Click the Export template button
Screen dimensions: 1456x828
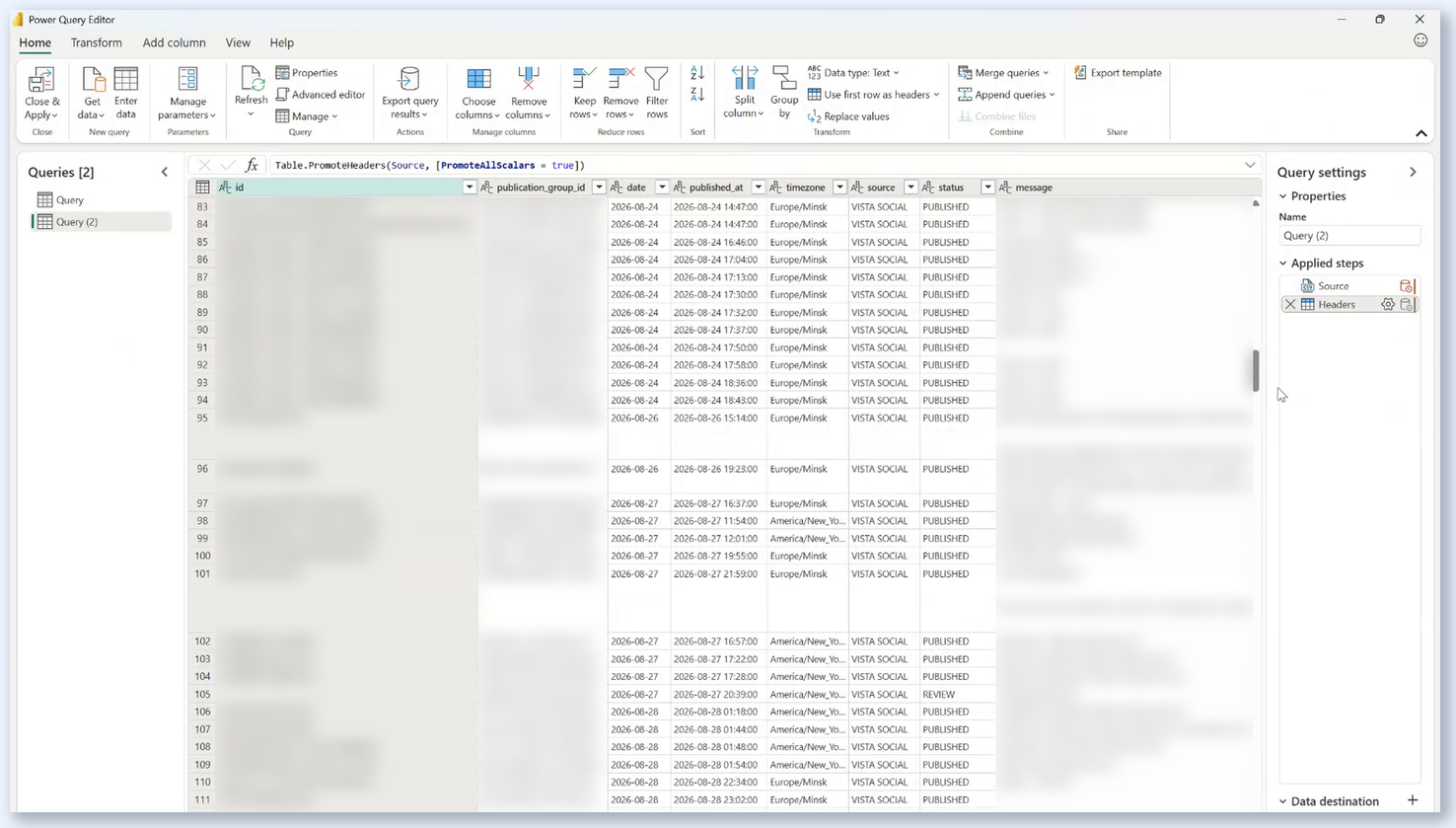click(1118, 73)
